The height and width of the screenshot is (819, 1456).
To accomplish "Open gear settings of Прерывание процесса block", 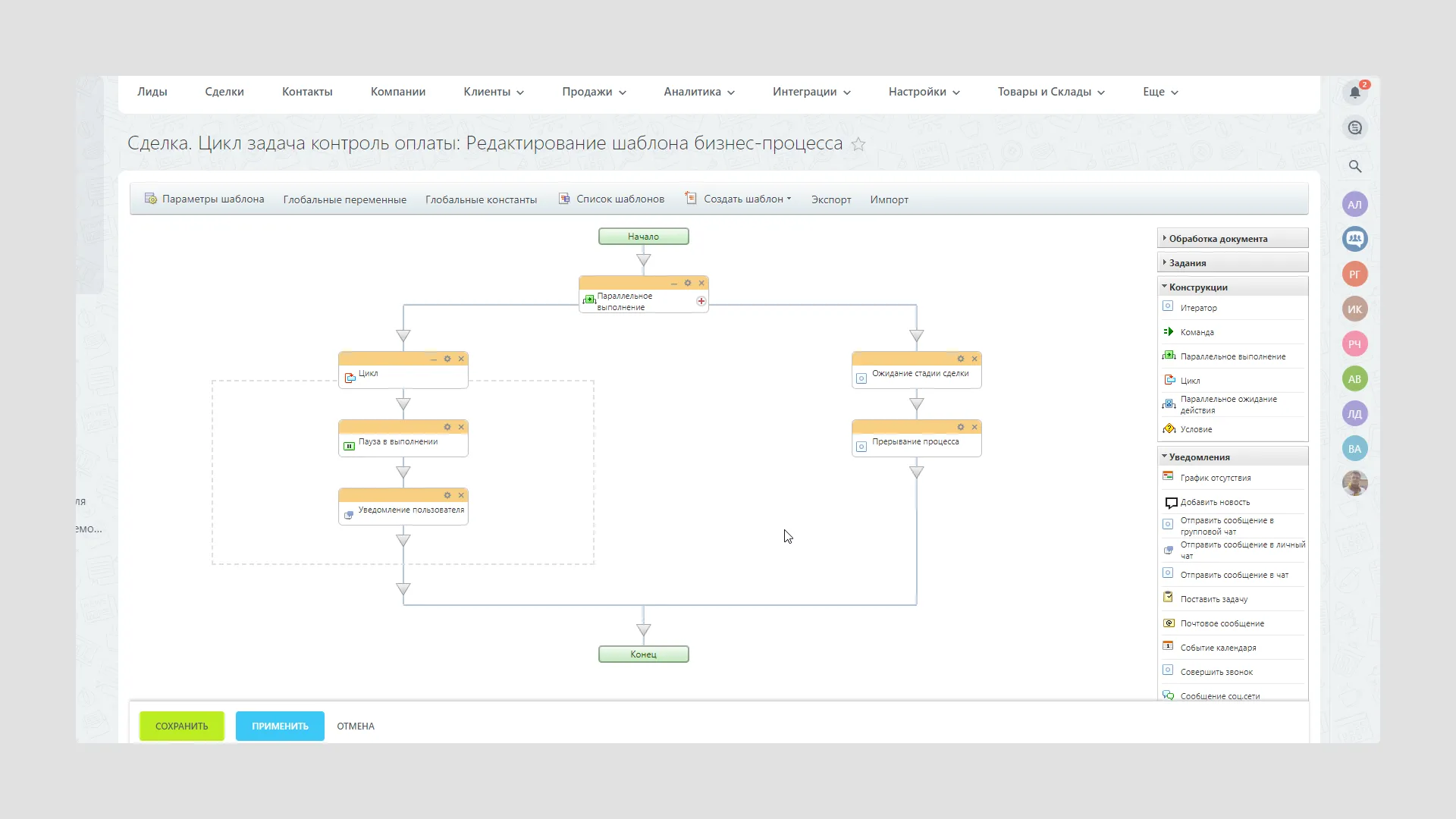I will [x=961, y=427].
